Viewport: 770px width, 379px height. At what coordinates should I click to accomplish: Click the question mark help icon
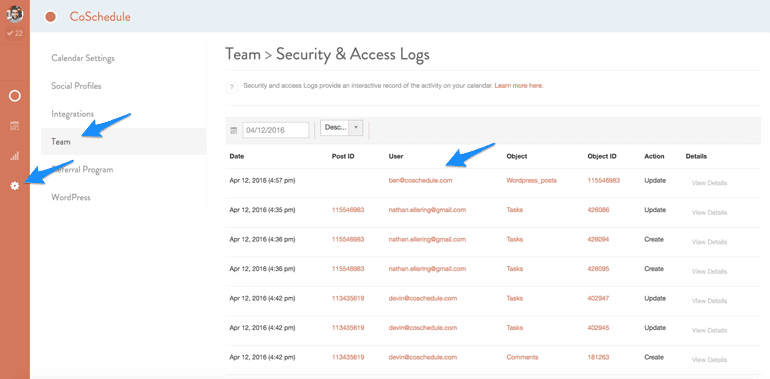tap(232, 88)
